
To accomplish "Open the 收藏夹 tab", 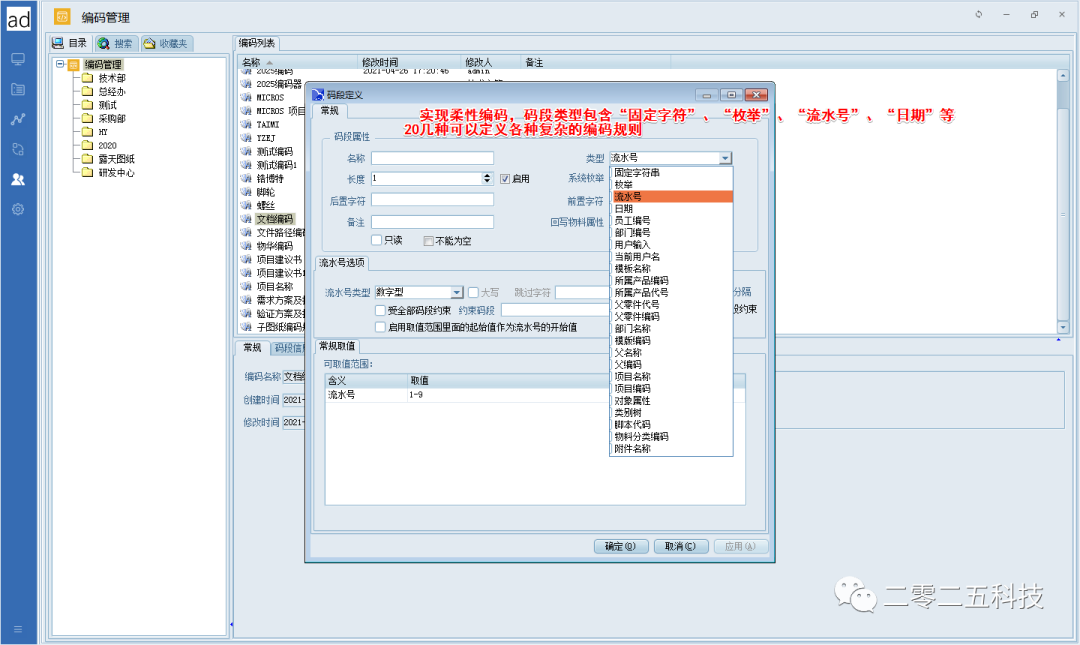I will pos(166,44).
